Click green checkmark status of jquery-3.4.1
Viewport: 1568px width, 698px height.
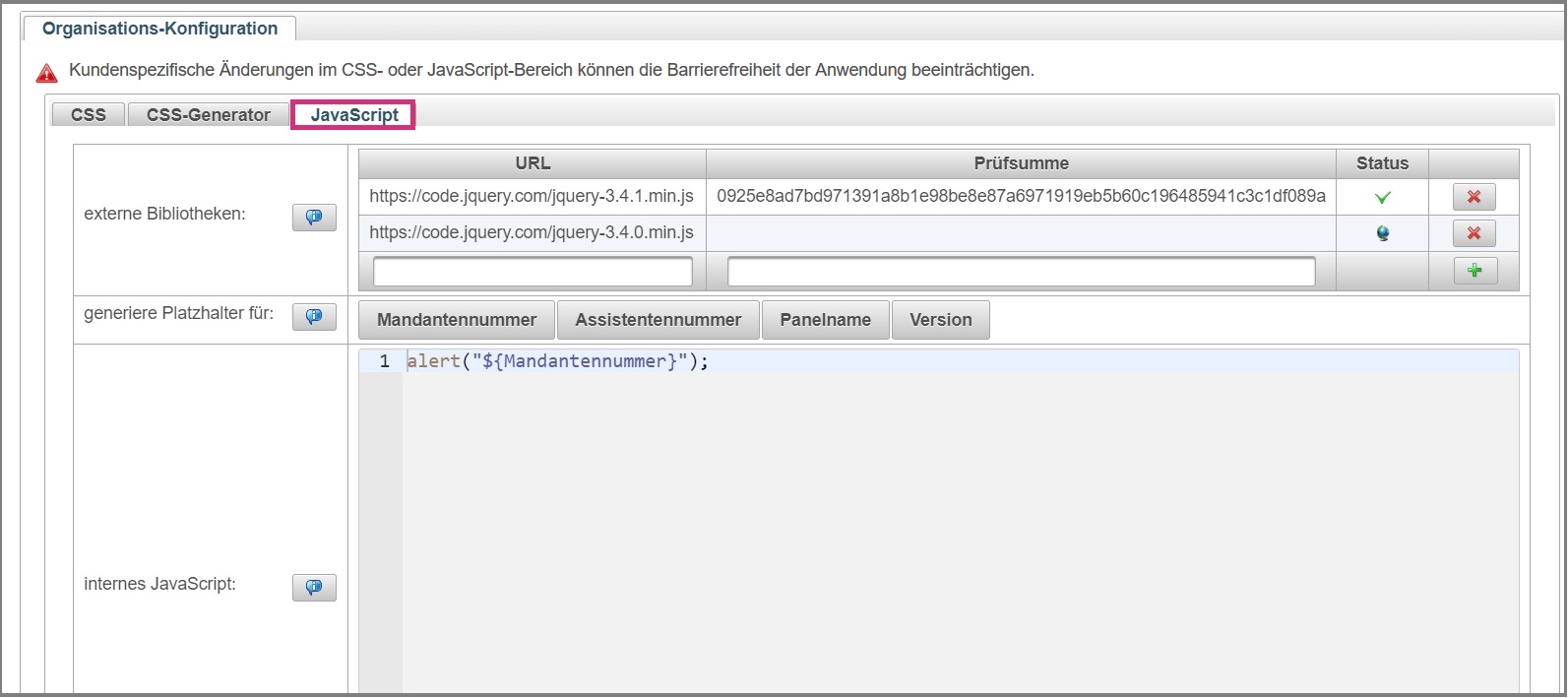point(1382,198)
